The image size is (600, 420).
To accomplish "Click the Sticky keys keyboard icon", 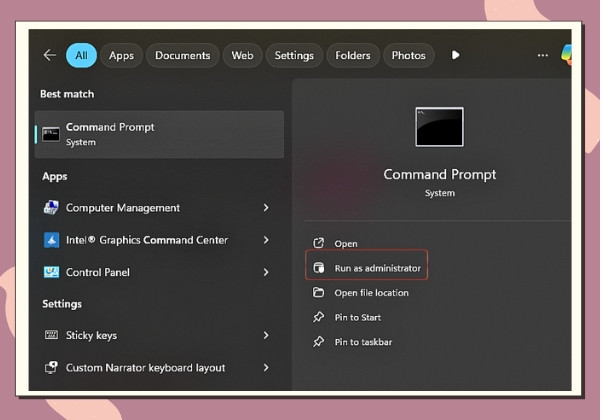I will point(51,335).
